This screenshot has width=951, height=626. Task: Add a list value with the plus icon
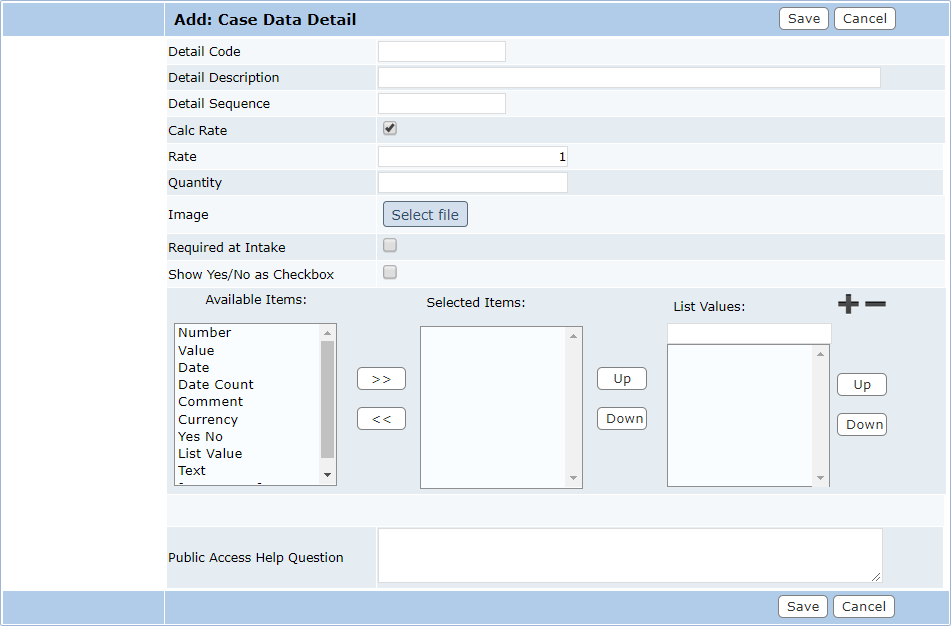(848, 304)
